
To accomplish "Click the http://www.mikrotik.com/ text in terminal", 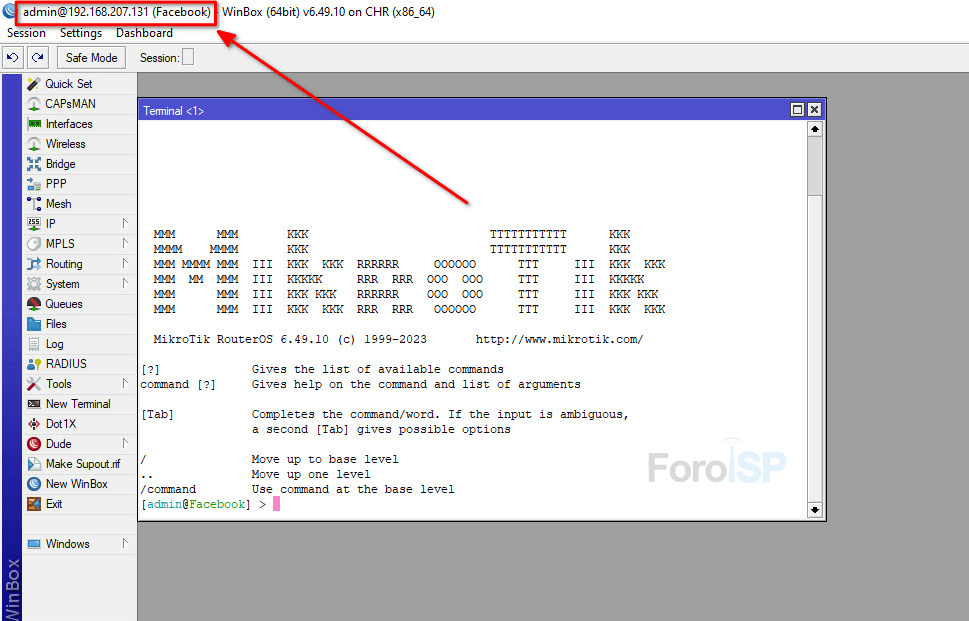I will [x=559, y=339].
